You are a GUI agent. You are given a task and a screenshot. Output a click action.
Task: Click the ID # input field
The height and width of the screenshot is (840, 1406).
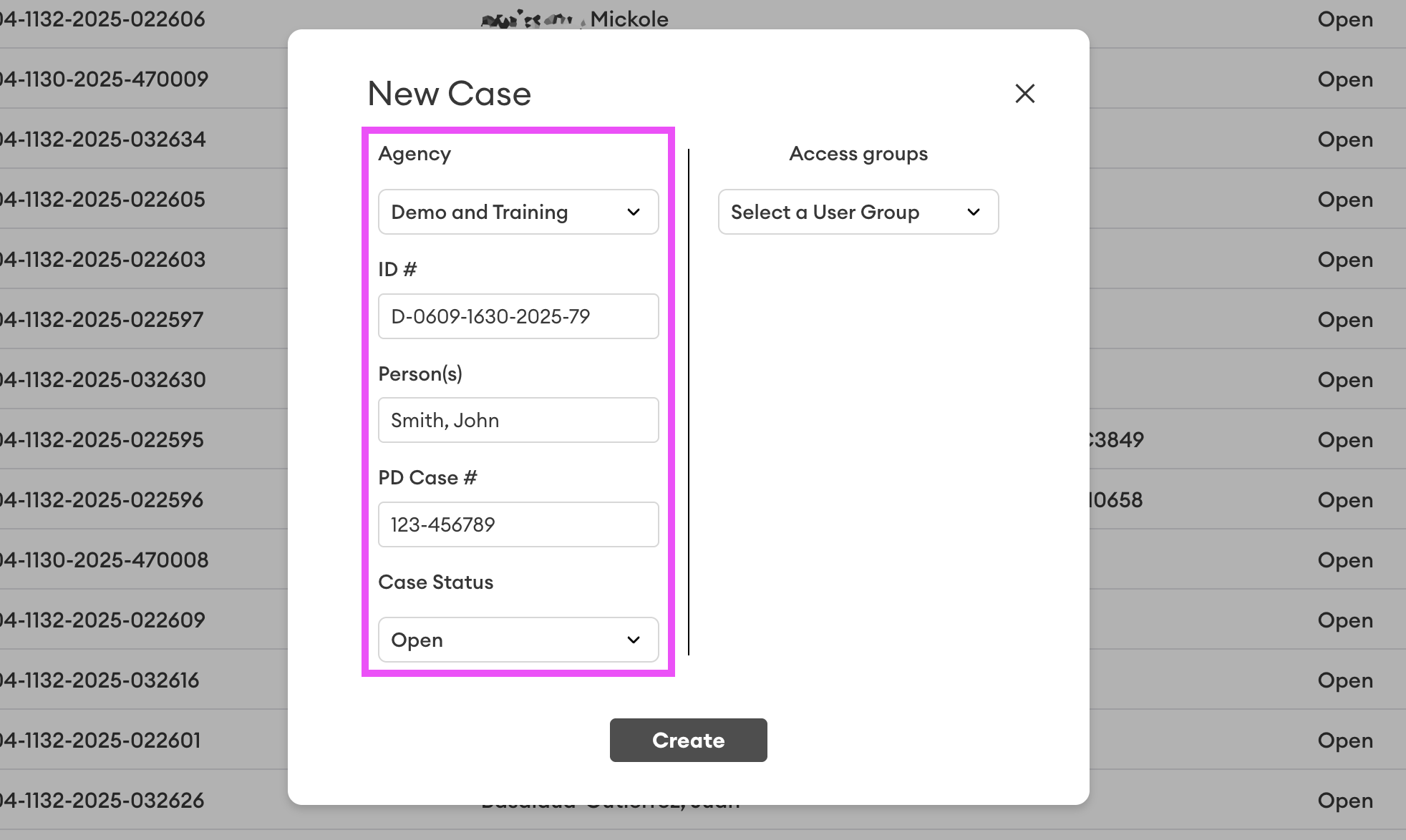click(x=518, y=316)
